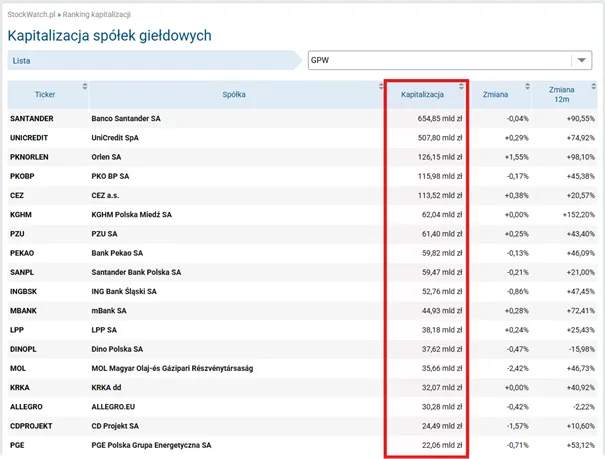This screenshot has height=459, width=605.
Task: Open Dino Polska SA entry
Action: (x=117, y=349)
